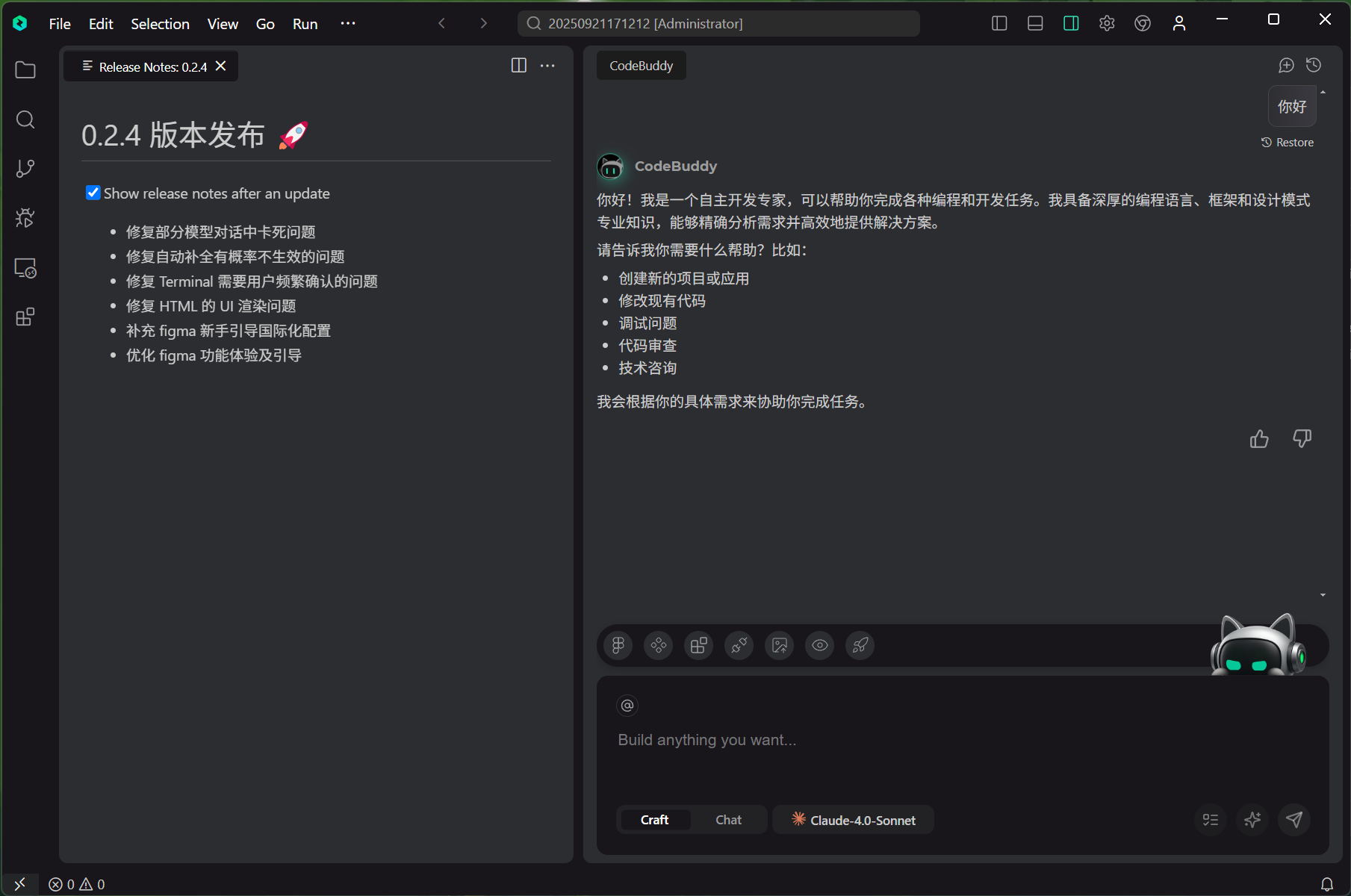Screen dimensions: 1351x896
Task: Expand the overflow menu after Run in menu bar
Action: point(347,23)
